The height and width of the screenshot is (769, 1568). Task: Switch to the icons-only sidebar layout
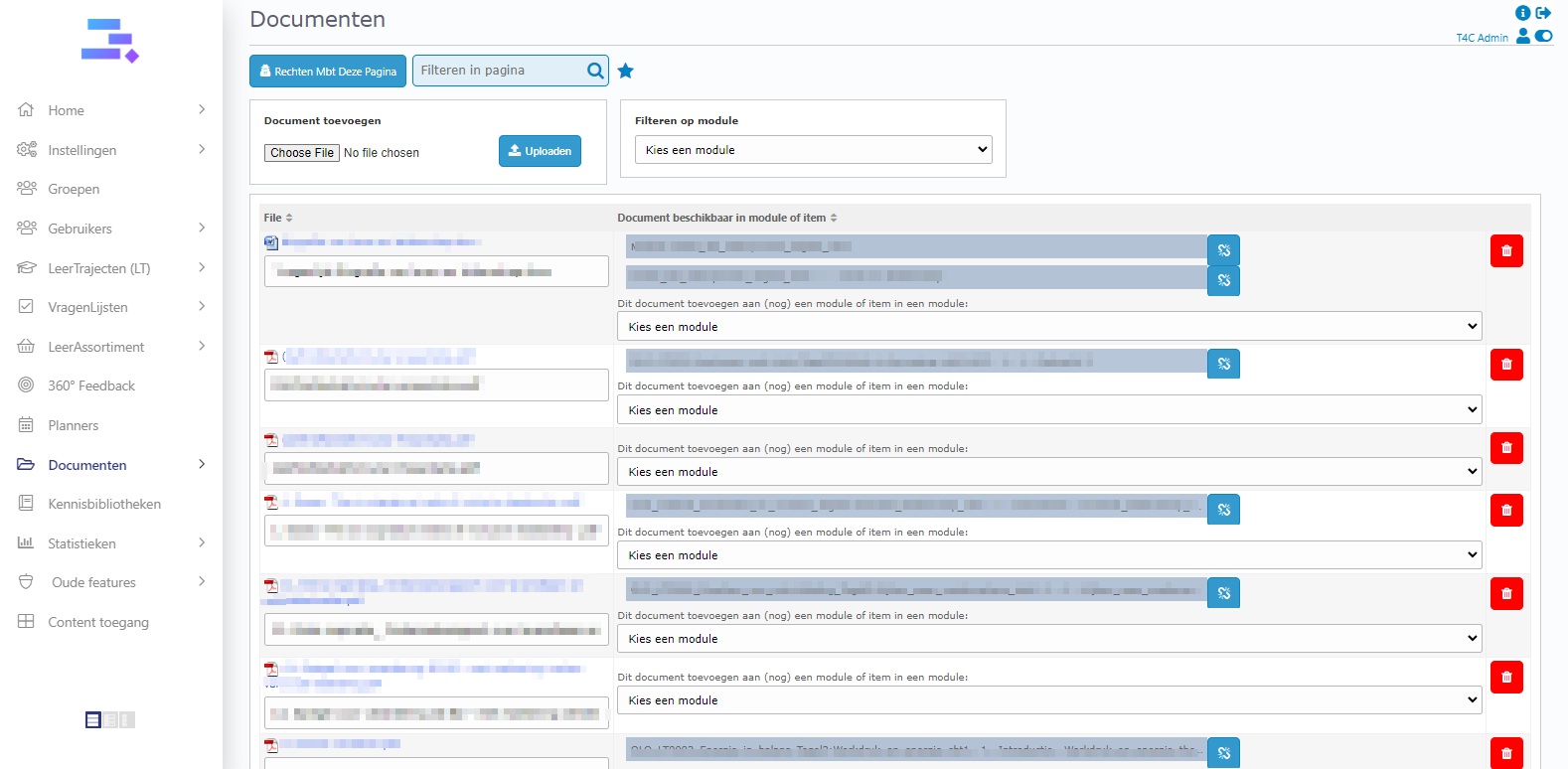tap(127, 720)
